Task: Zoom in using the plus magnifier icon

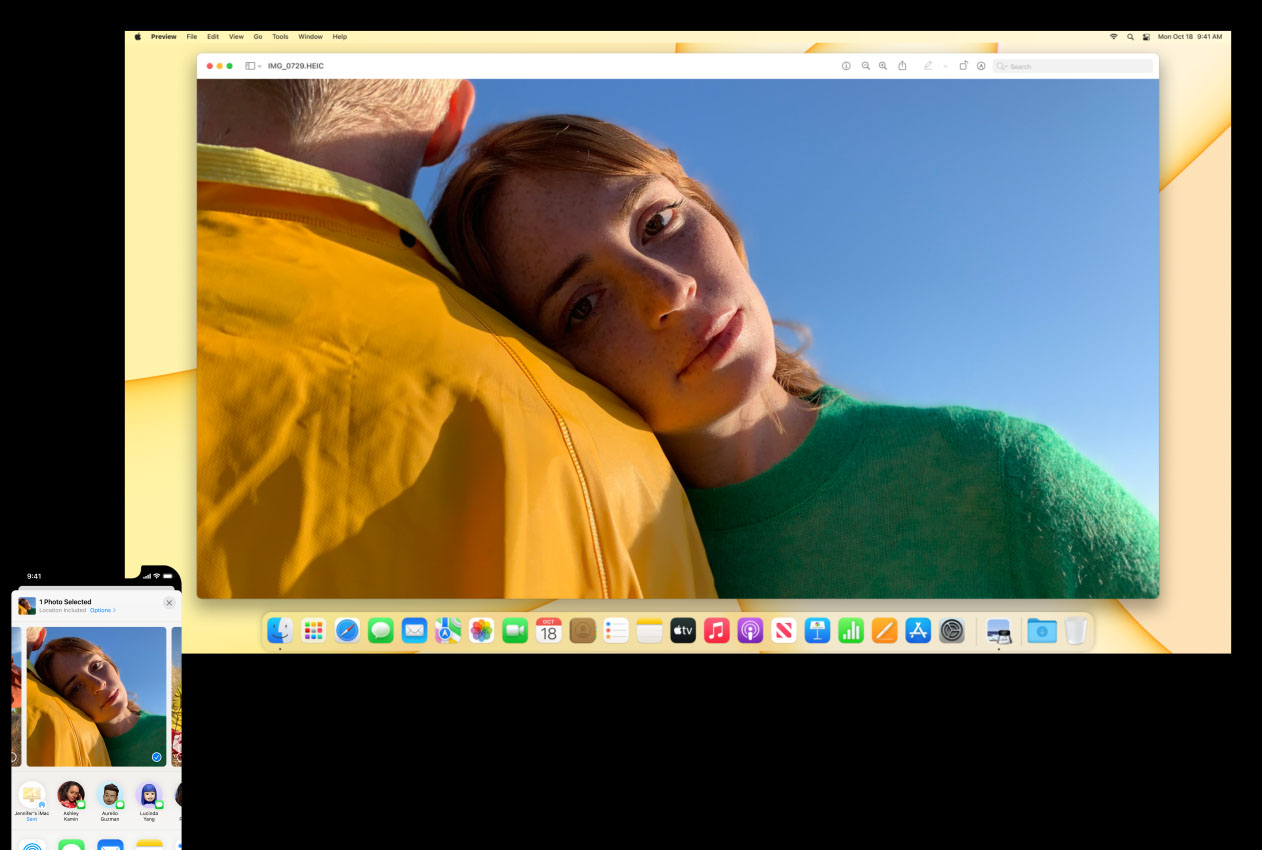Action: [x=883, y=66]
